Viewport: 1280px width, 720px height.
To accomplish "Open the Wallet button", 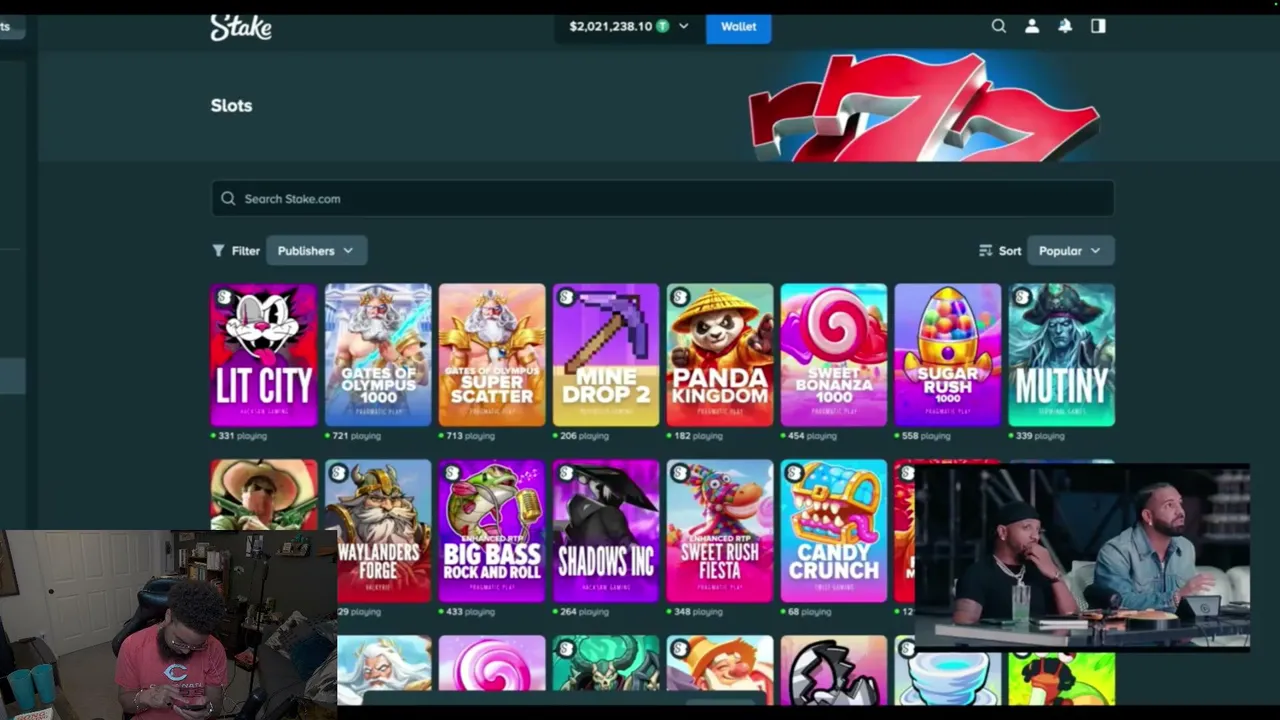I will [738, 26].
